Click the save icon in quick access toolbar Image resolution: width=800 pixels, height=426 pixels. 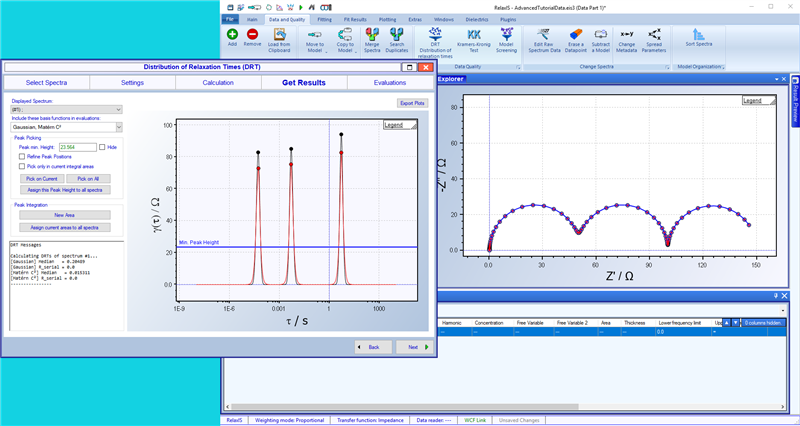[x=230, y=8]
